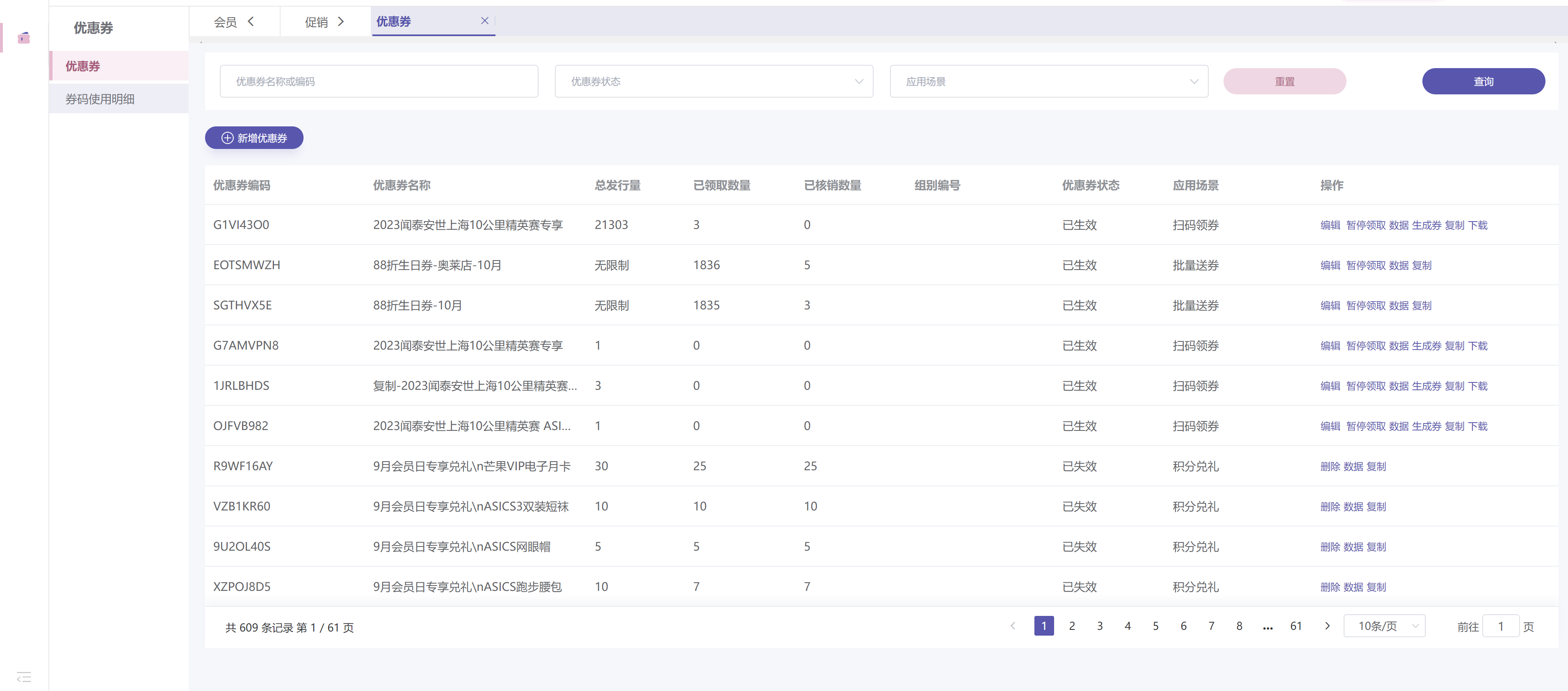The width and height of the screenshot is (1568, 691).
Task: Click the plus icon in 新增优惠券
Action: tap(228, 138)
